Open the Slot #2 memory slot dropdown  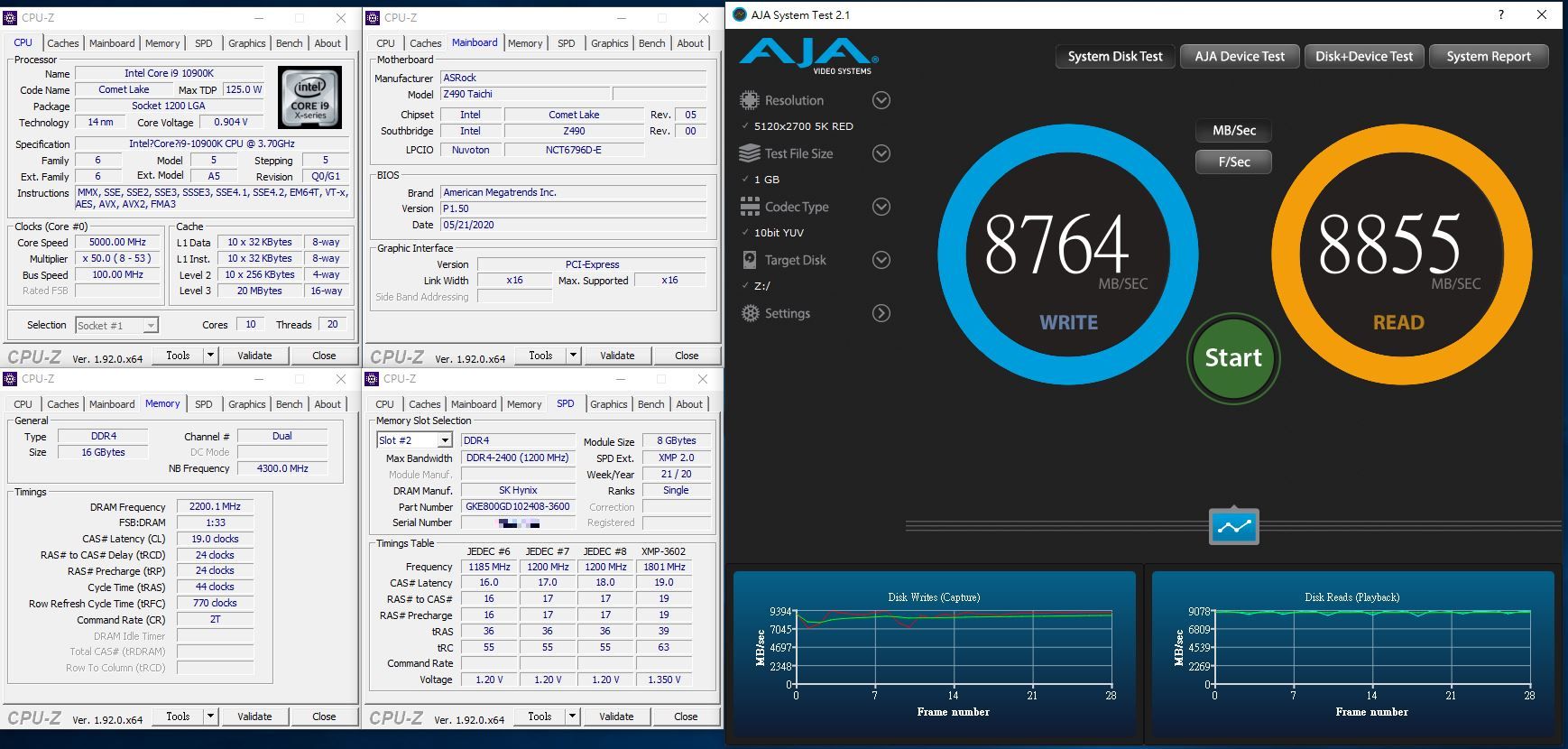(x=445, y=440)
